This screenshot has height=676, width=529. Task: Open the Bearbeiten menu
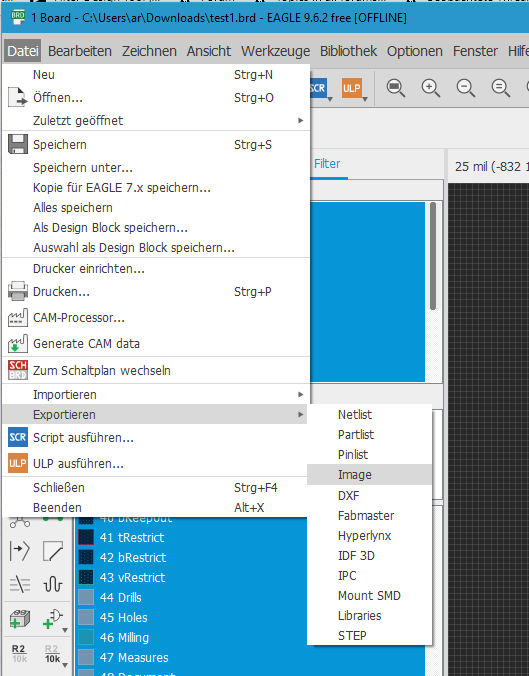(80, 51)
